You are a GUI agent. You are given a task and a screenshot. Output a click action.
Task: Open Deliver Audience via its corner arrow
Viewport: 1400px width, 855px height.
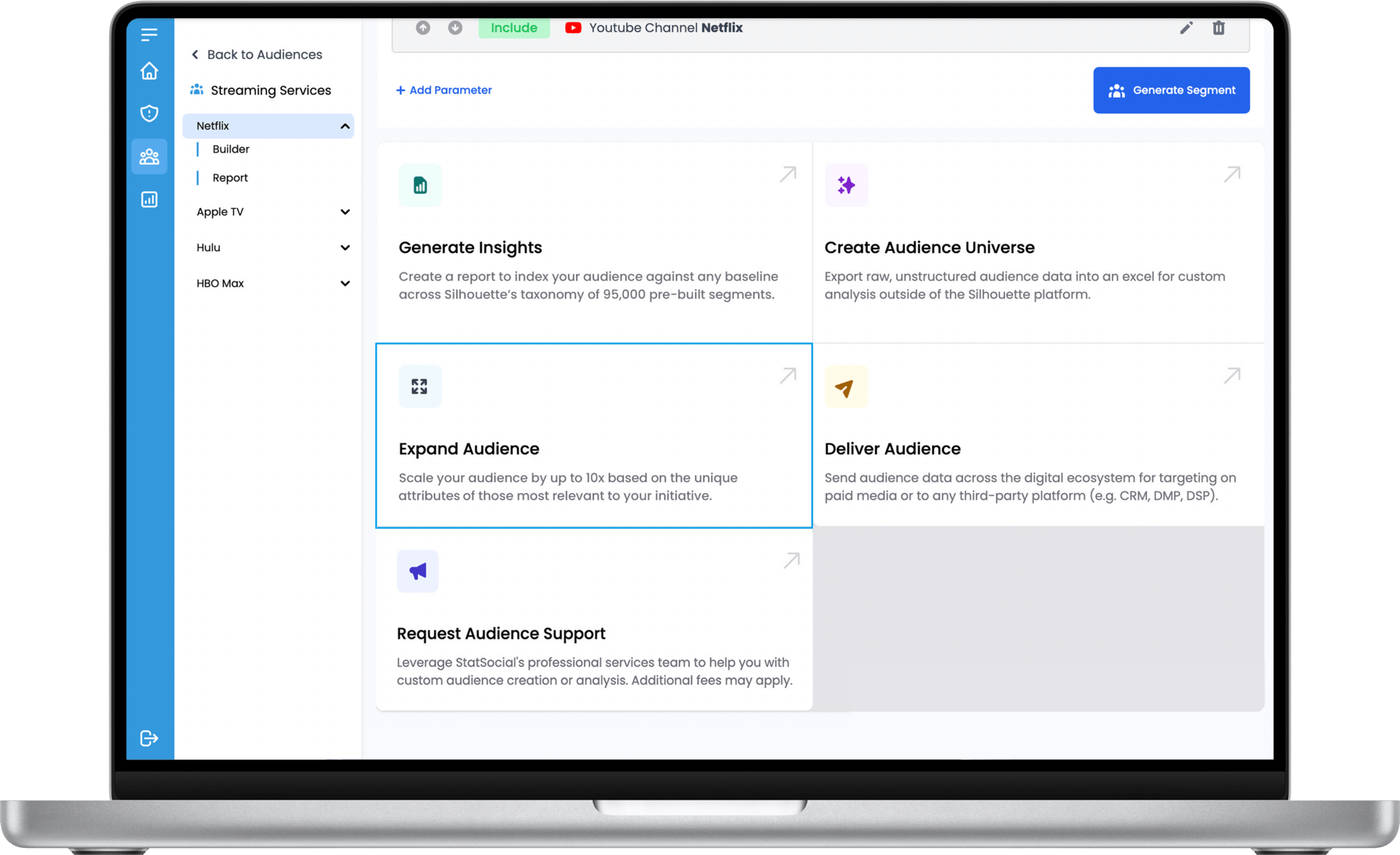tap(1232, 376)
